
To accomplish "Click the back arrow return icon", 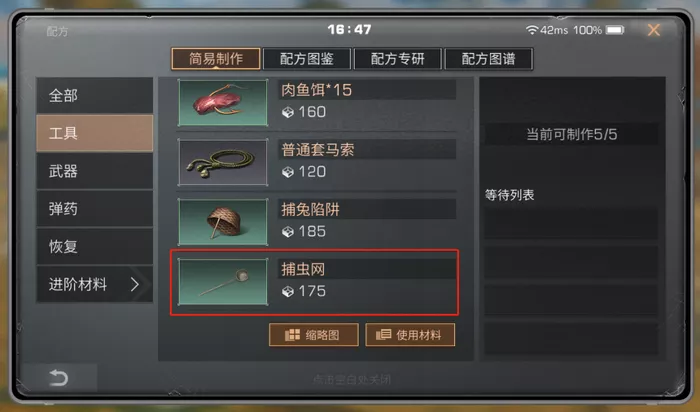I will coord(58,378).
